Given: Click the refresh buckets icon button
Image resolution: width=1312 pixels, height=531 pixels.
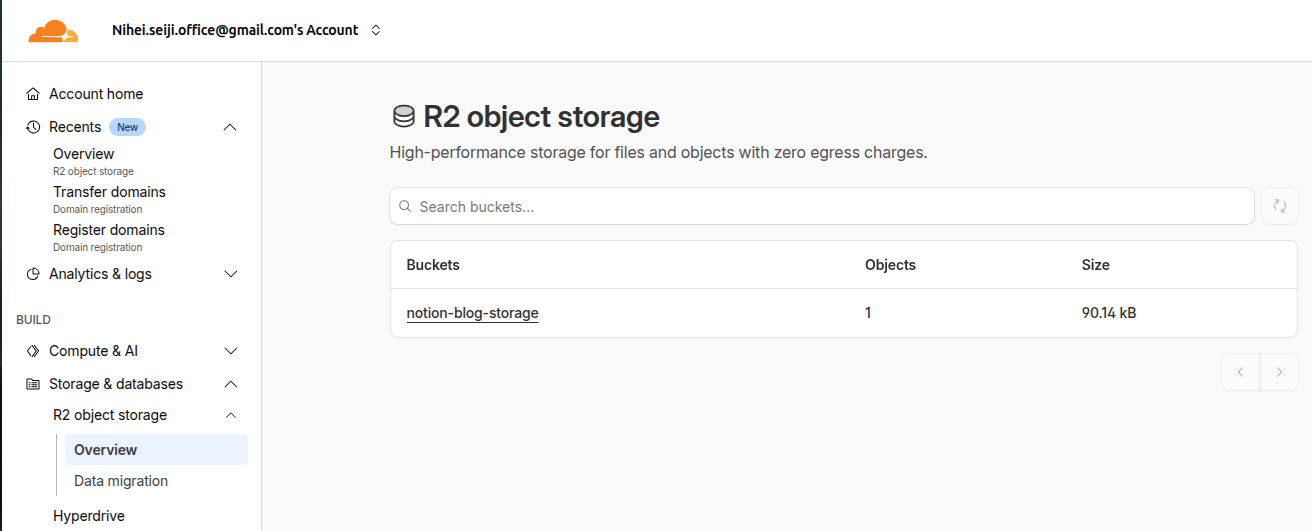Looking at the screenshot, I should click(1279, 207).
